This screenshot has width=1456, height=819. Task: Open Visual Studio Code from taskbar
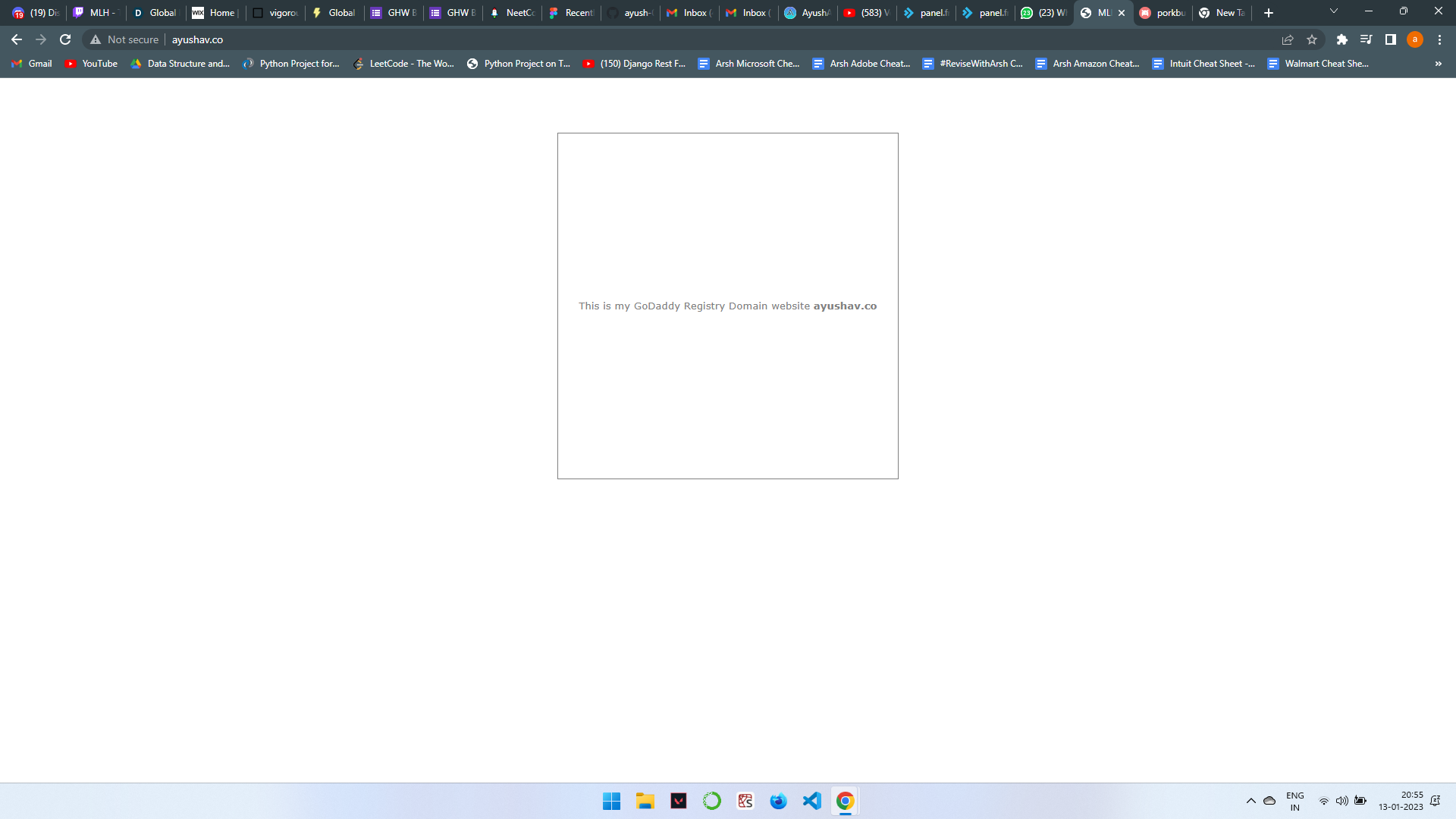[x=811, y=801]
